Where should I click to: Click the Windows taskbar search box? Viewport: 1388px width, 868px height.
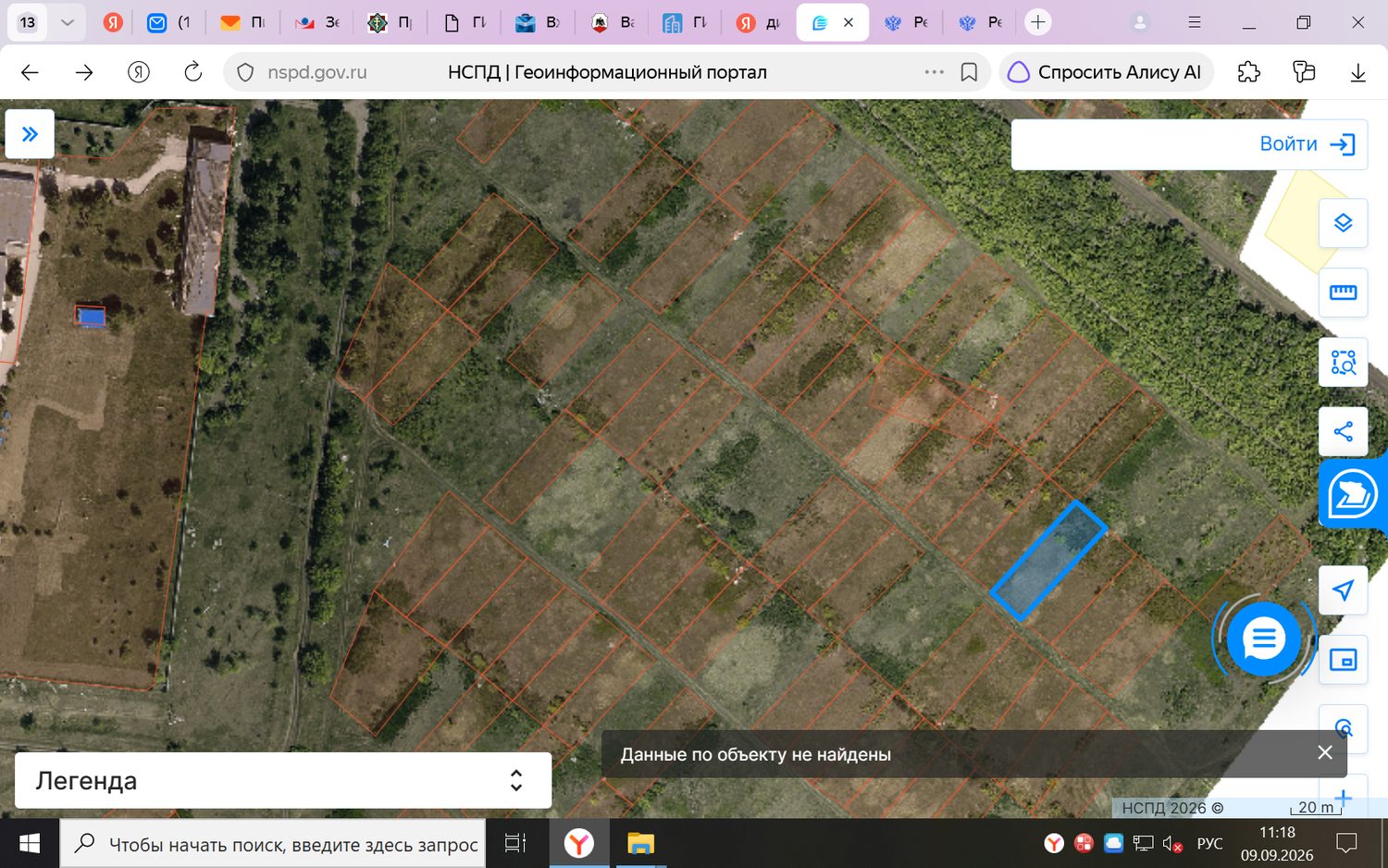[273, 844]
